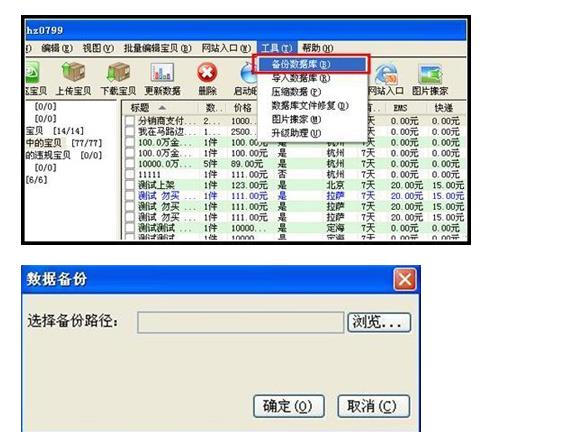Tick the checkbox for 我在马路边 row
Image resolution: width=570 pixels, height=439 pixels.
coord(130,132)
